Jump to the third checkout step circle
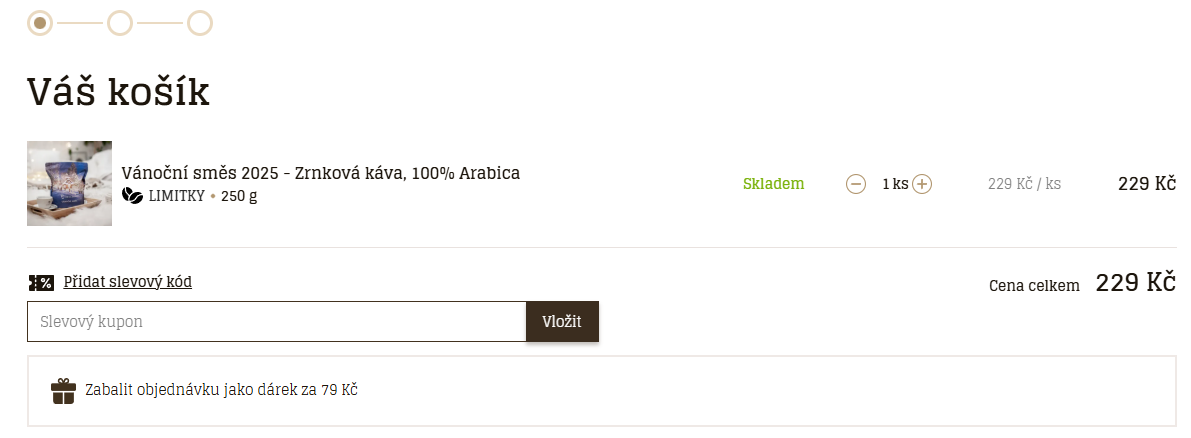The height and width of the screenshot is (438, 1191). (200, 22)
